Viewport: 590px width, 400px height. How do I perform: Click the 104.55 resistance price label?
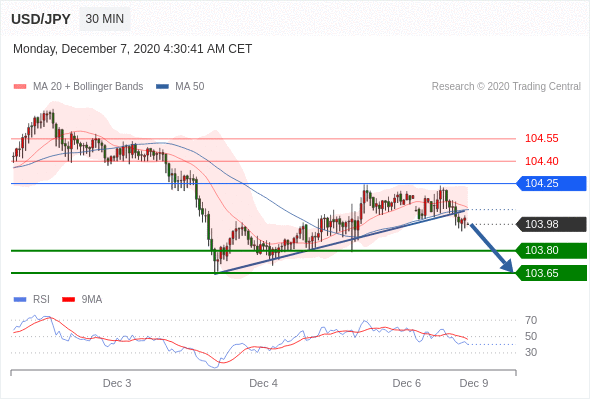coord(542,138)
